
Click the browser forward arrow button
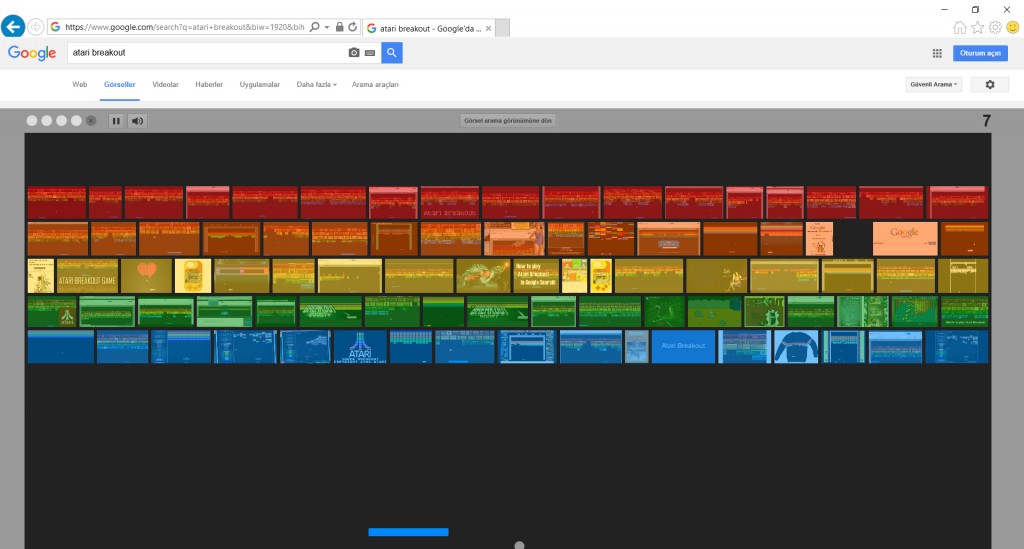[x=36, y=27]
